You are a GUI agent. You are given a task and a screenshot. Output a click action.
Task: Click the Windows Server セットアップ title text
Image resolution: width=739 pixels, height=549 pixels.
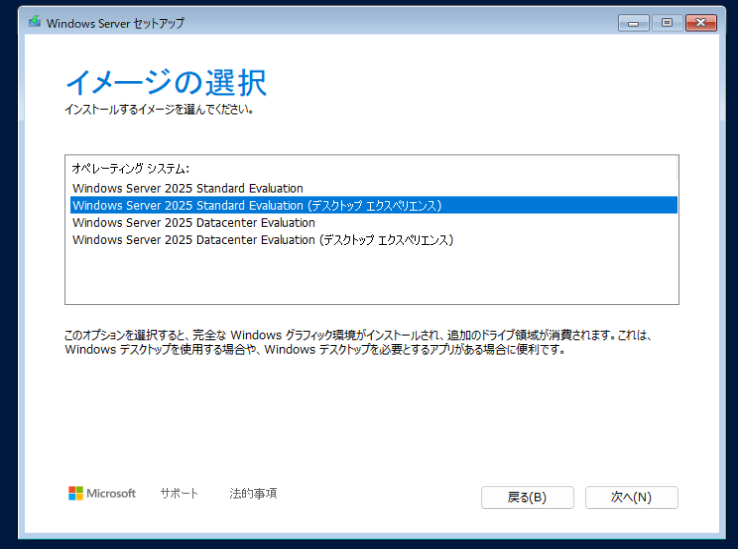click(x=115, y=23)
